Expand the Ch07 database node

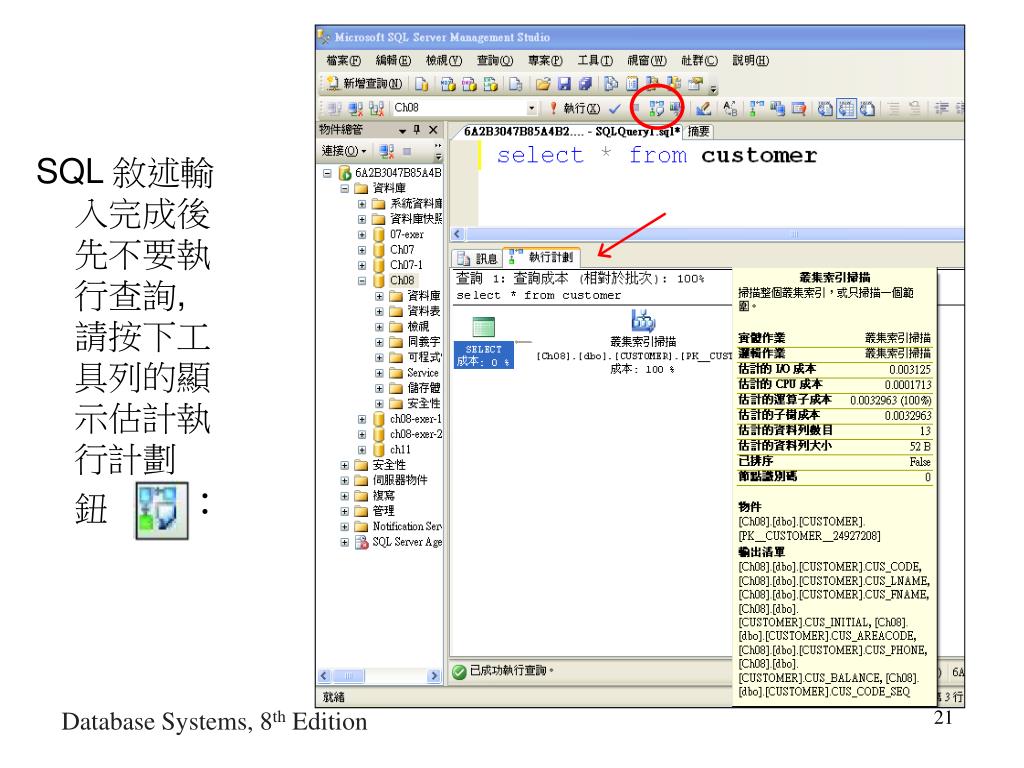coord(362,250)
